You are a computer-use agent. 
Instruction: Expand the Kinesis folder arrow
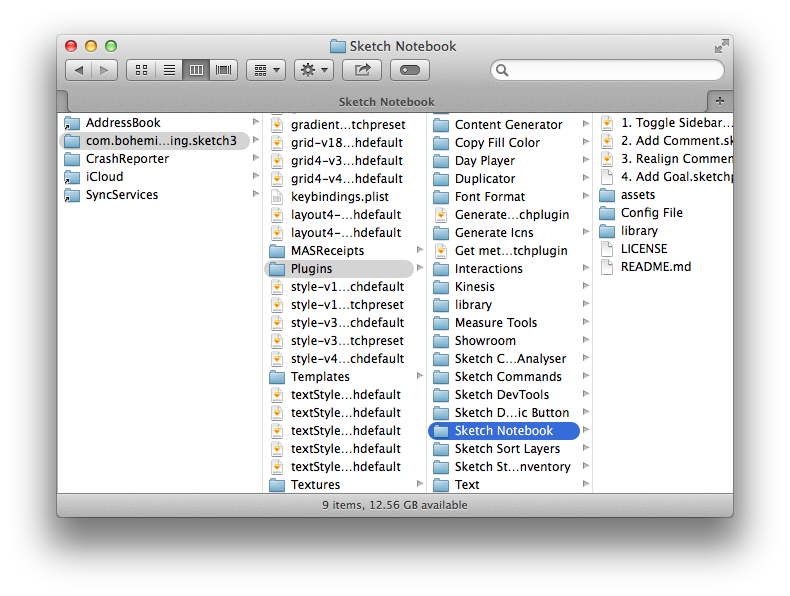click(x=585, y=286)
